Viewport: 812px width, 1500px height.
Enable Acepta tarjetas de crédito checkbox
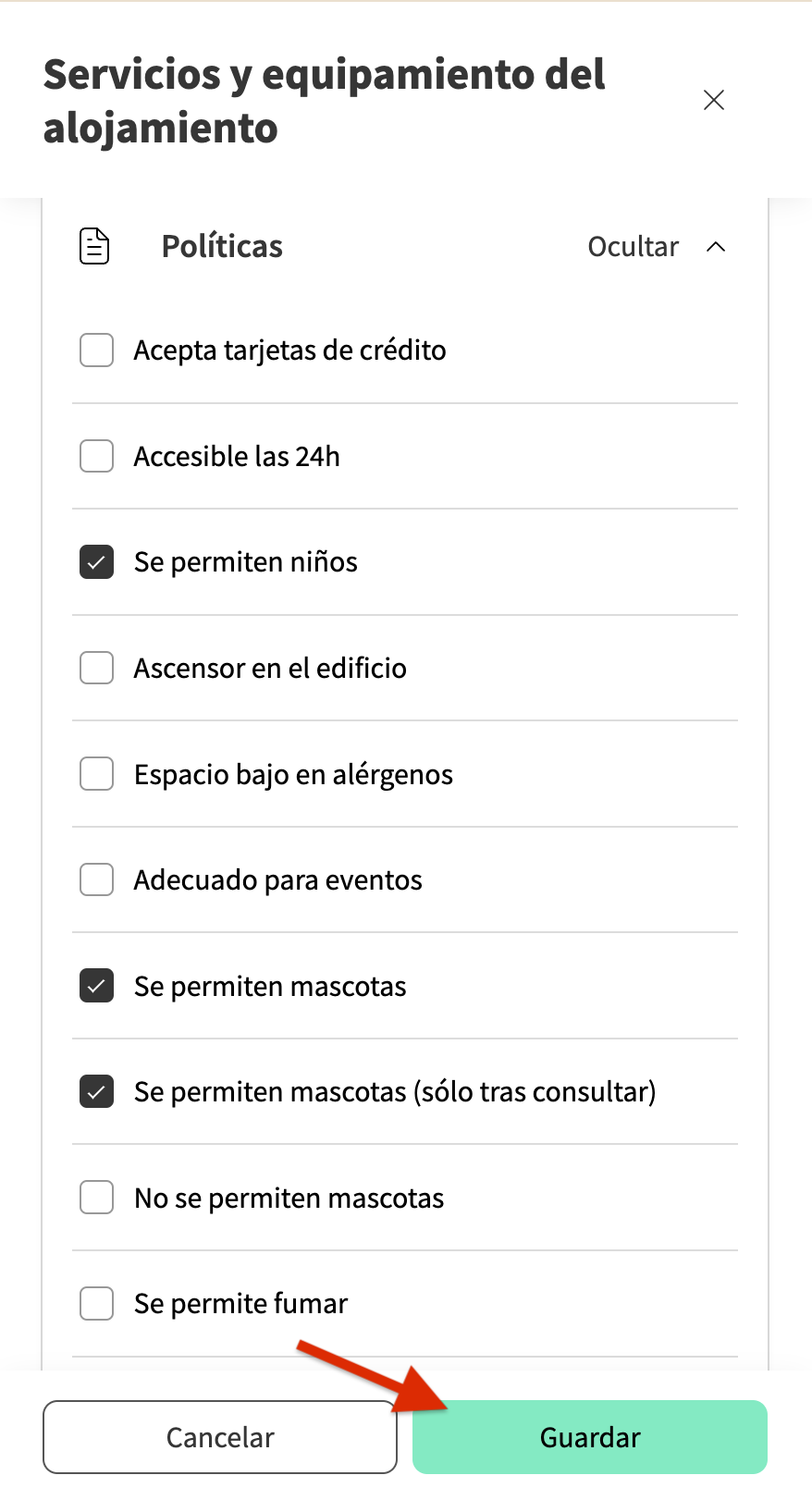pyautogui.click(x=96, y=350)
